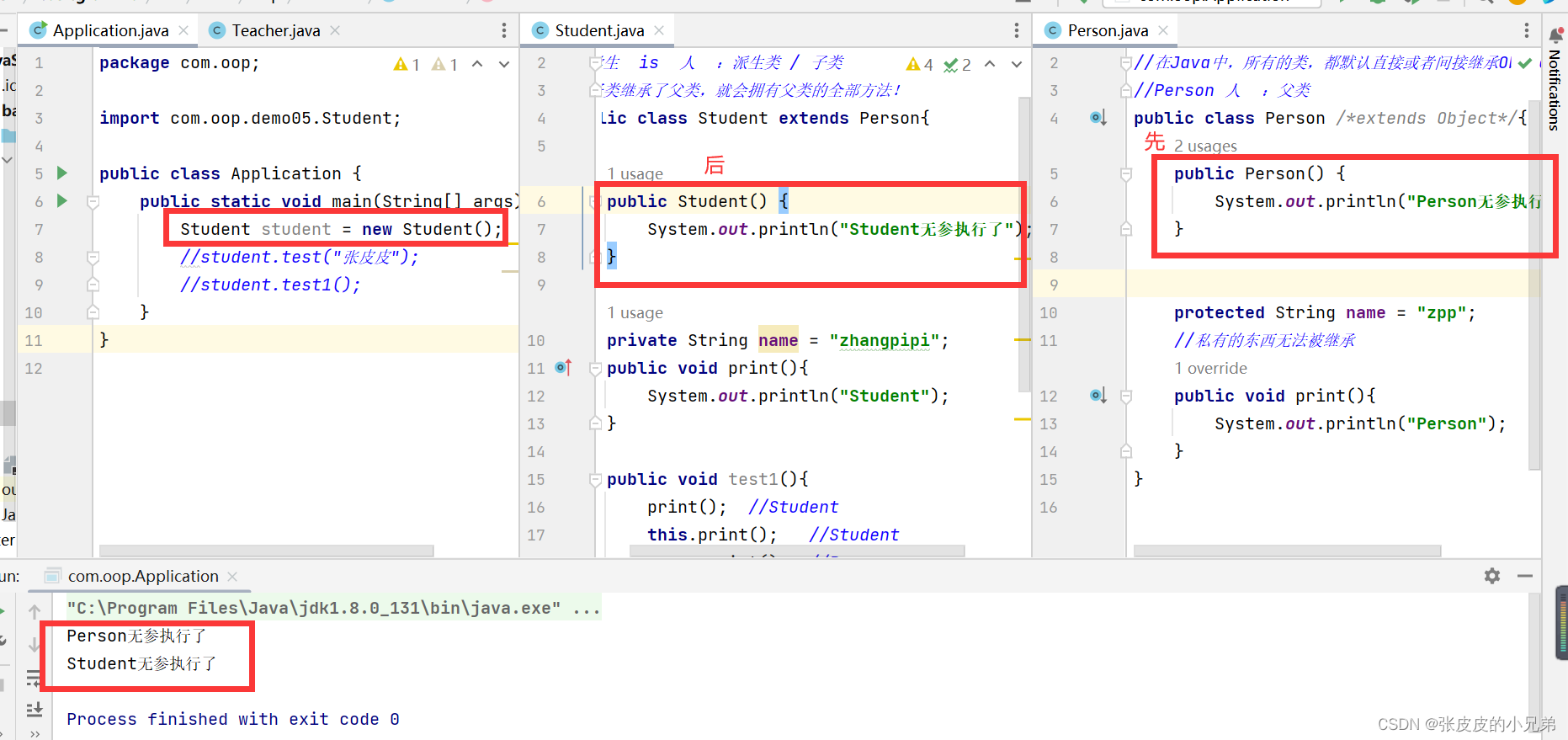Viewport: 1568px width, 740px height.
Task: Click the '2 usages' hint in Person.java
Action: pyautogui.click(x=1205, y=146)
